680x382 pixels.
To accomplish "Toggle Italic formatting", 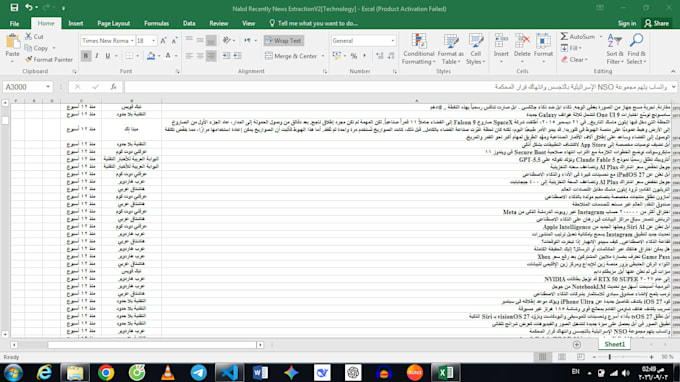I will point(97,56).
